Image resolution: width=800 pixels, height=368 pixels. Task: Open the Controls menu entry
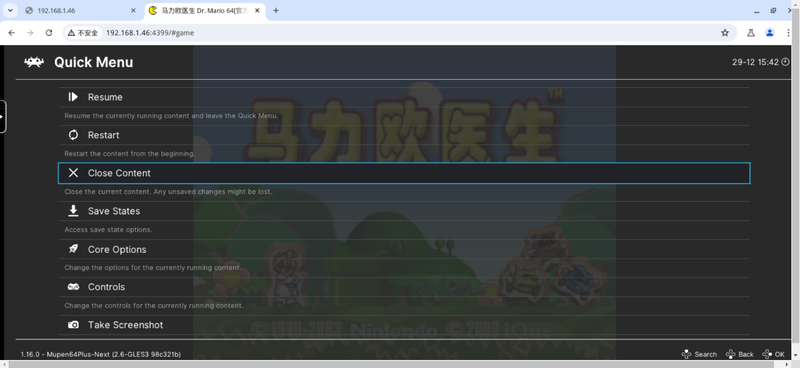point(404,287)
